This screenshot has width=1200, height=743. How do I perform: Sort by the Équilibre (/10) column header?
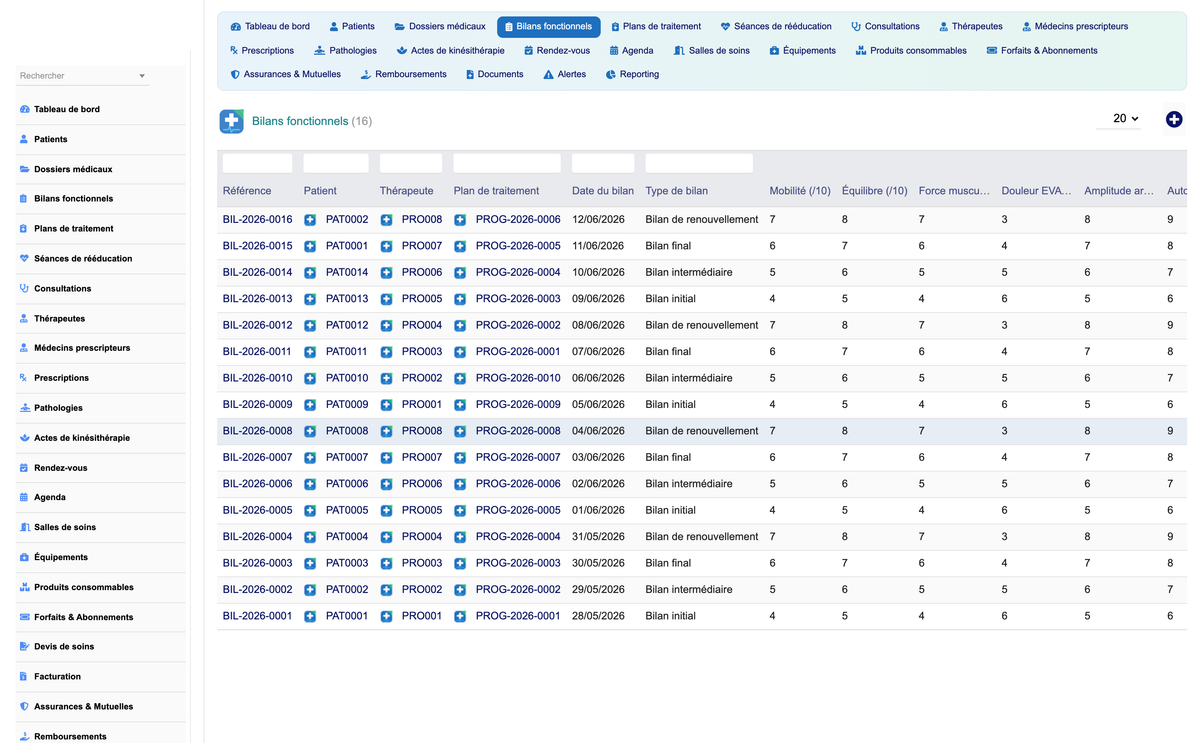click(875, 191)
